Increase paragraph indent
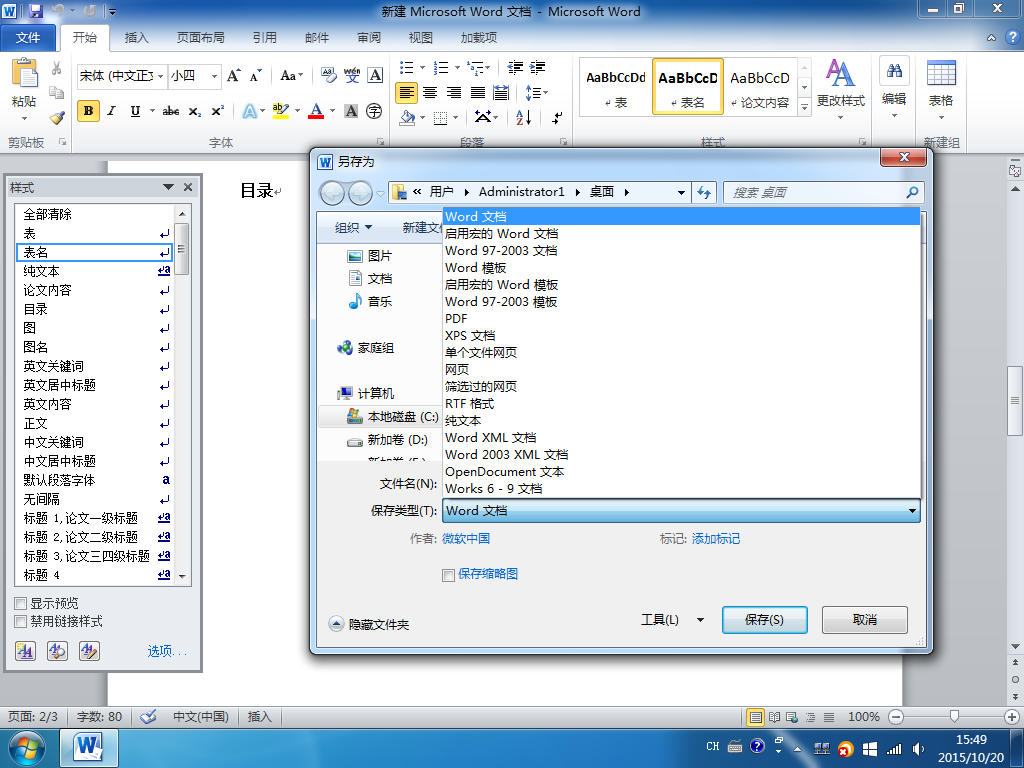 pos(537,67)
